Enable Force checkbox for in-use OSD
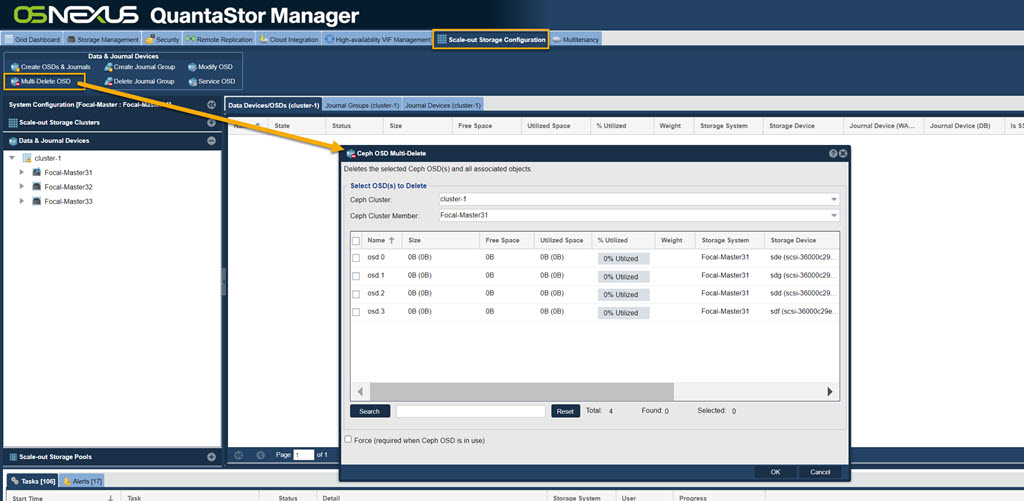 (x=348, y=440)
